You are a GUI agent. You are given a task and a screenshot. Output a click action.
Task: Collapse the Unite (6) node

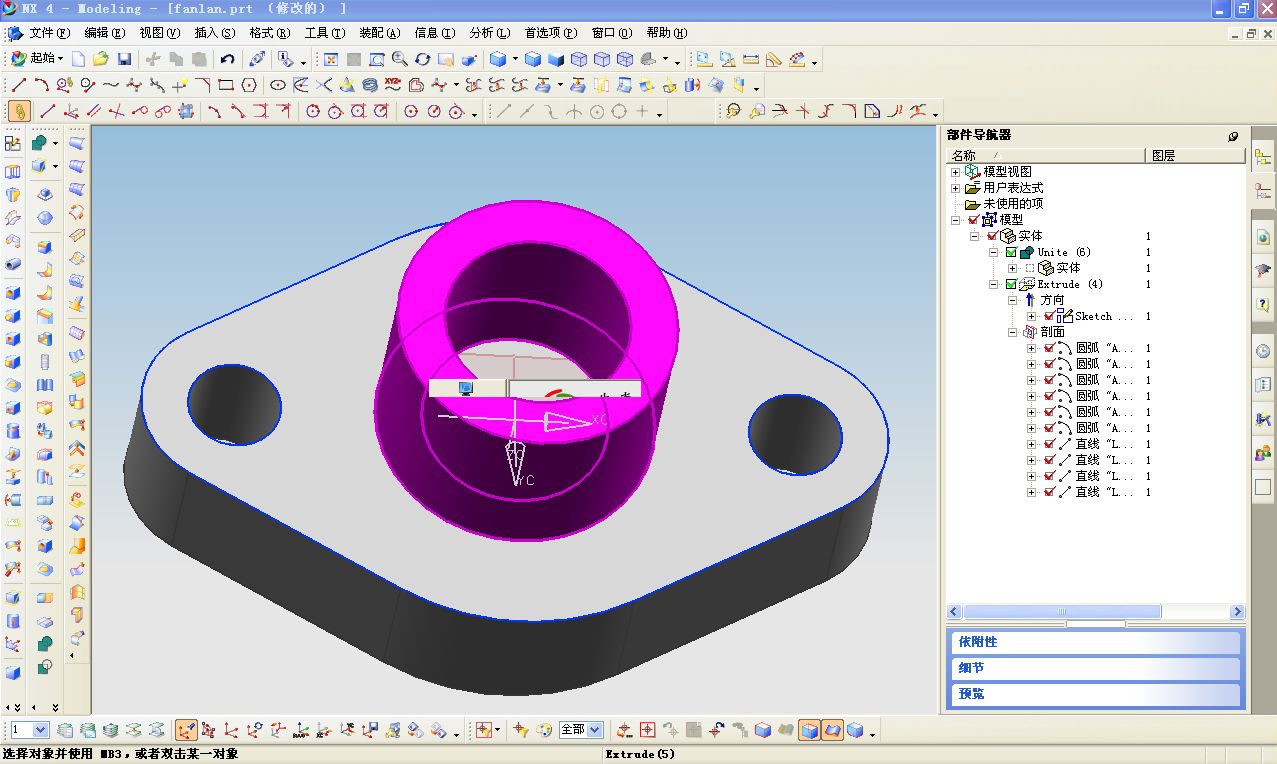click(x=994, y=252)
